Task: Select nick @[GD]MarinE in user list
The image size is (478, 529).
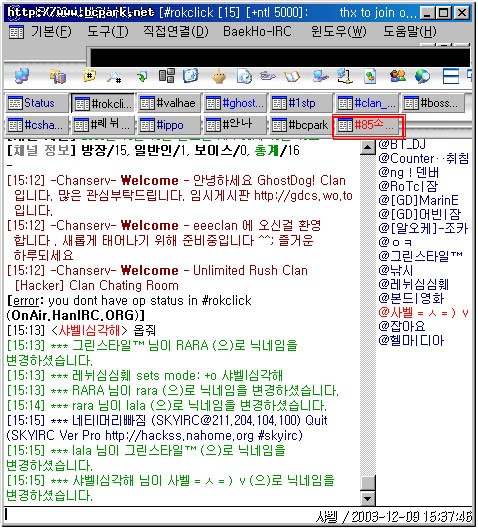Action: coord(418,200)
